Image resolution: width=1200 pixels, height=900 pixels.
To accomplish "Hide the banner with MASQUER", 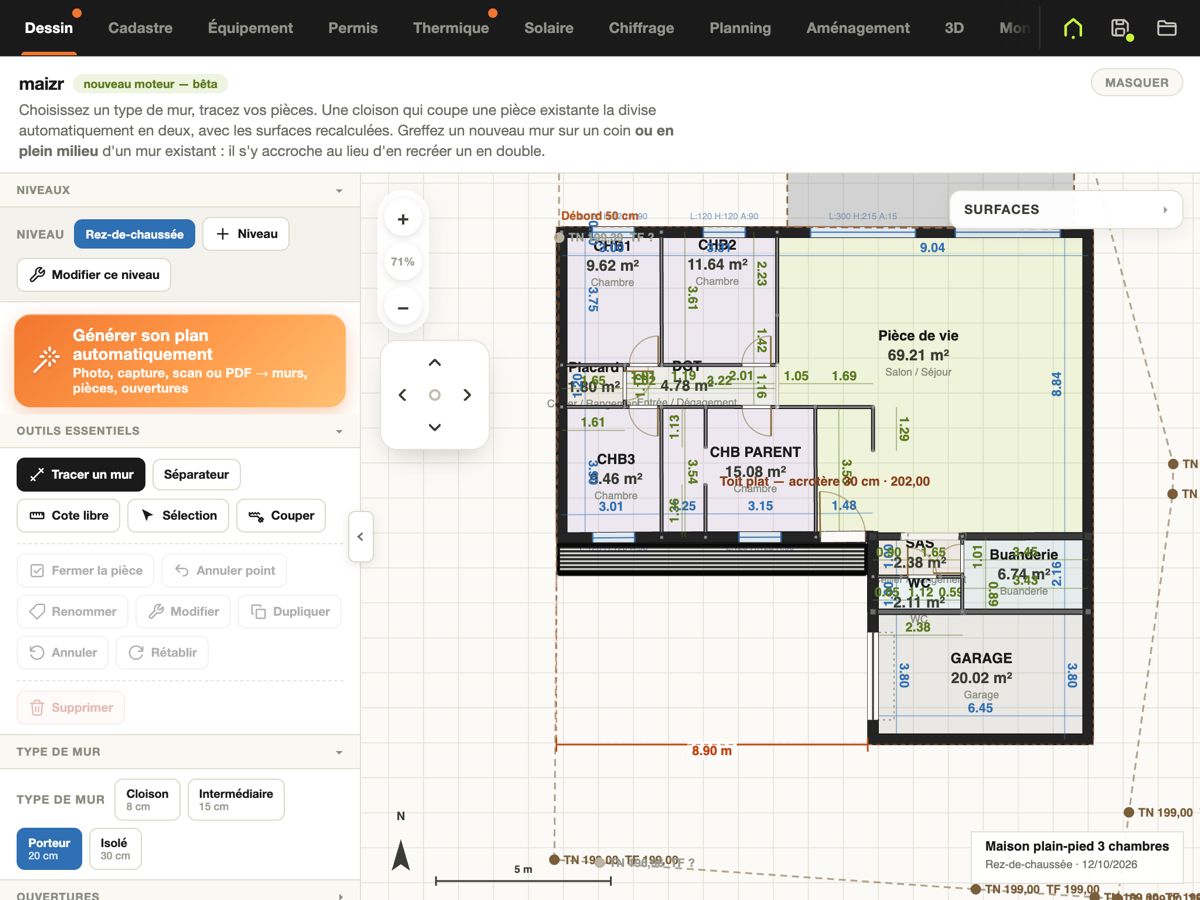I will pyautogui.click(x=1137, y=83).
